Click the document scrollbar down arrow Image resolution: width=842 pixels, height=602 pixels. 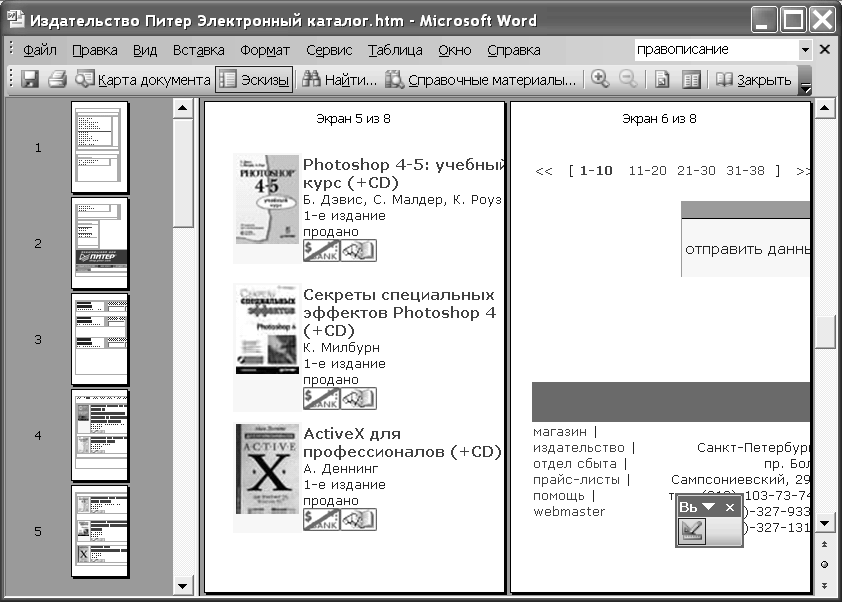pyautogui.click(x=824, y=523)
